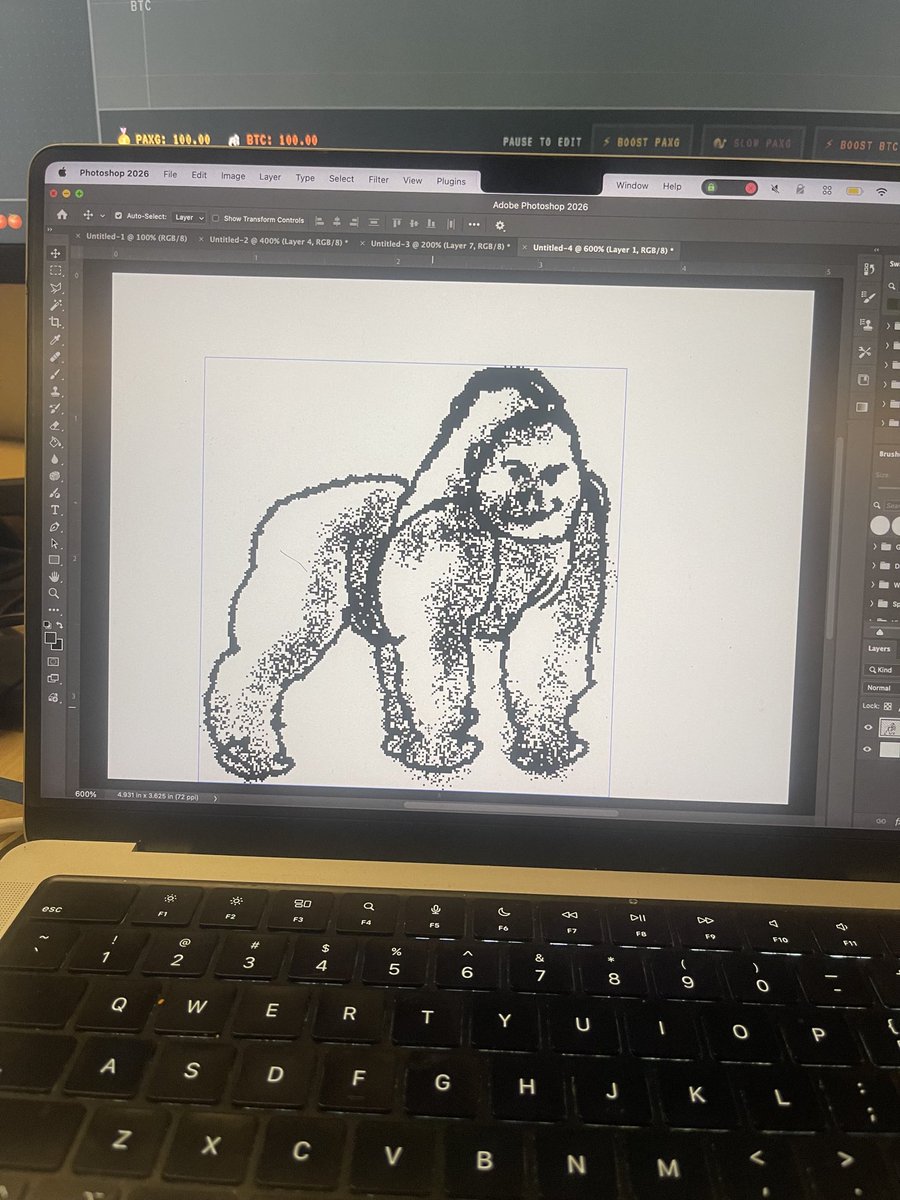
Task: Select the Magic Wand tool
Action: click(x=55, y=304)
